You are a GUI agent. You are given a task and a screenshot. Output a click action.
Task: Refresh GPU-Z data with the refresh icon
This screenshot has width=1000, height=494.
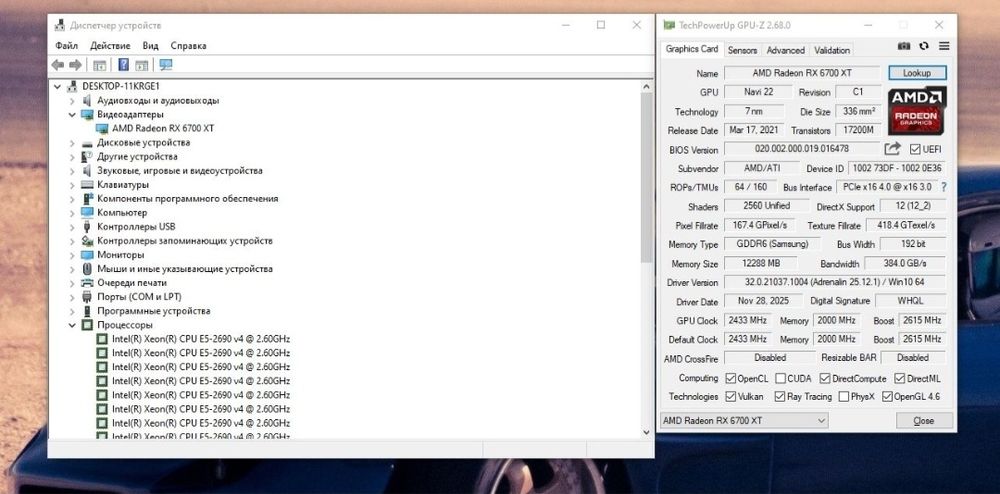[923, 47]
